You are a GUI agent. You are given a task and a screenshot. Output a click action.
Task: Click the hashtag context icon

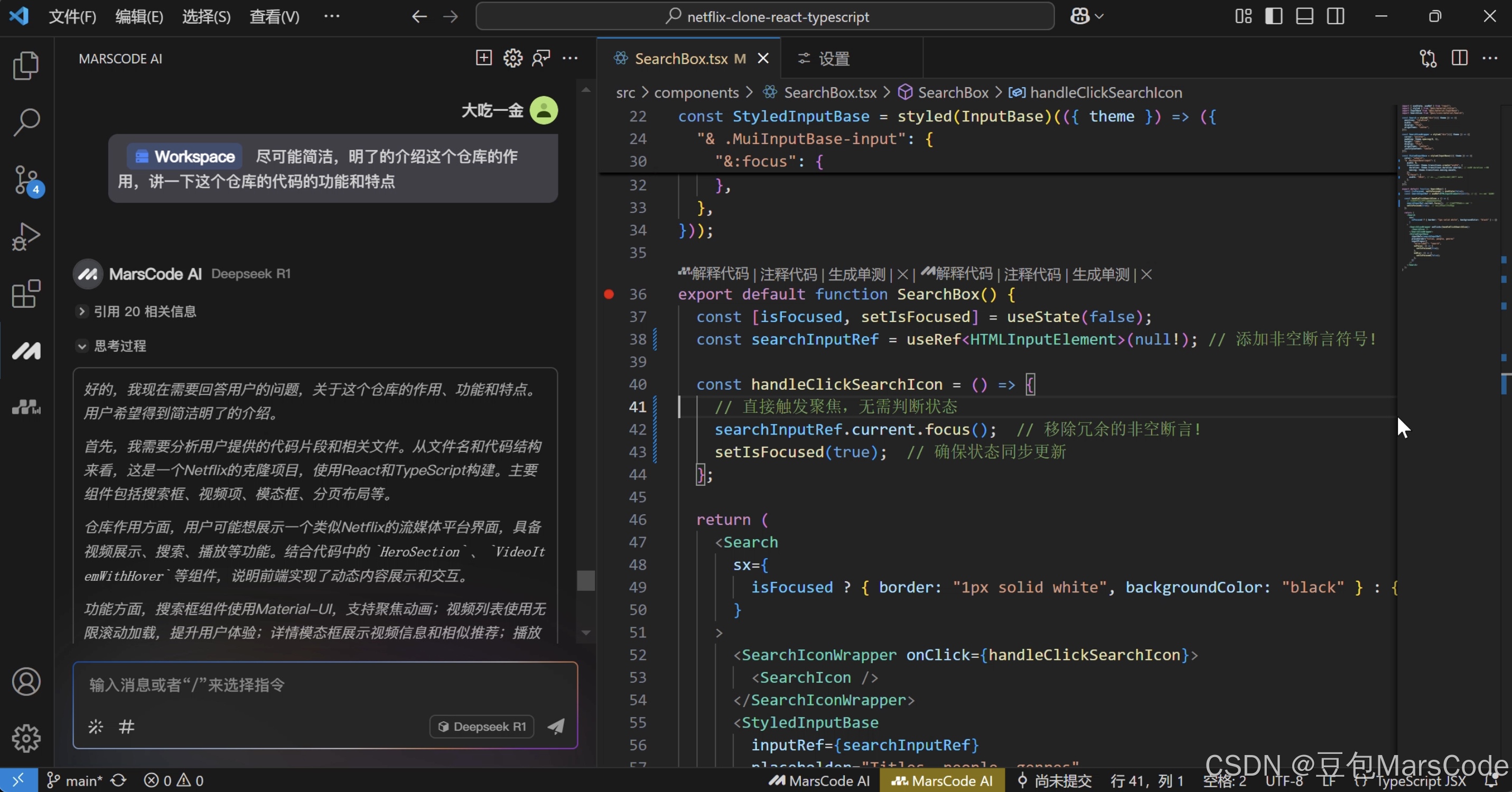126,727
